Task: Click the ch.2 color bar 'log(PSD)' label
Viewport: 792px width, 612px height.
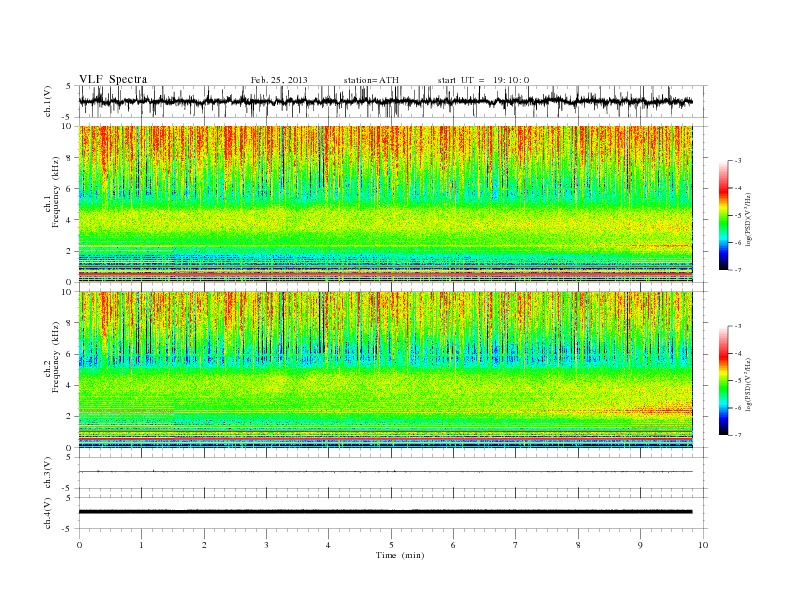Action: pyautogui.click(x=748, y=384)
